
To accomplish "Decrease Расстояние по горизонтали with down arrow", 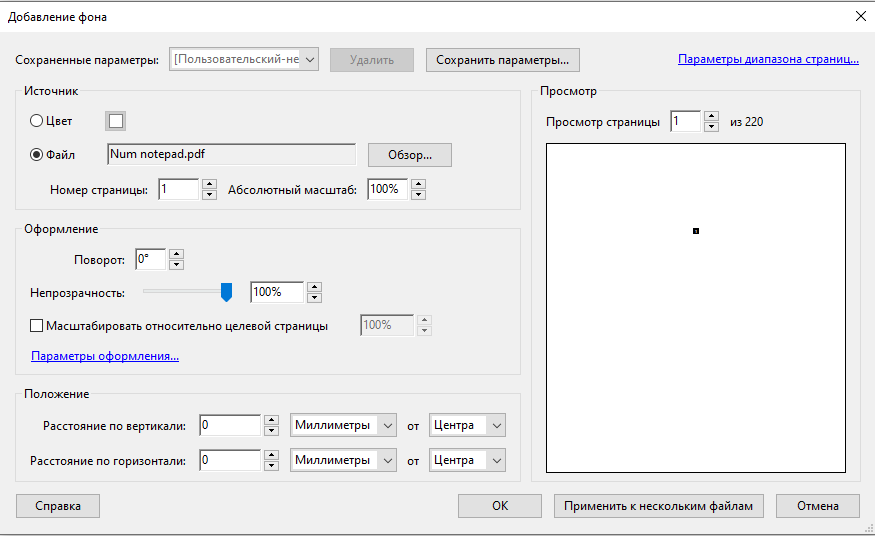I will click(x=271, y=466).
